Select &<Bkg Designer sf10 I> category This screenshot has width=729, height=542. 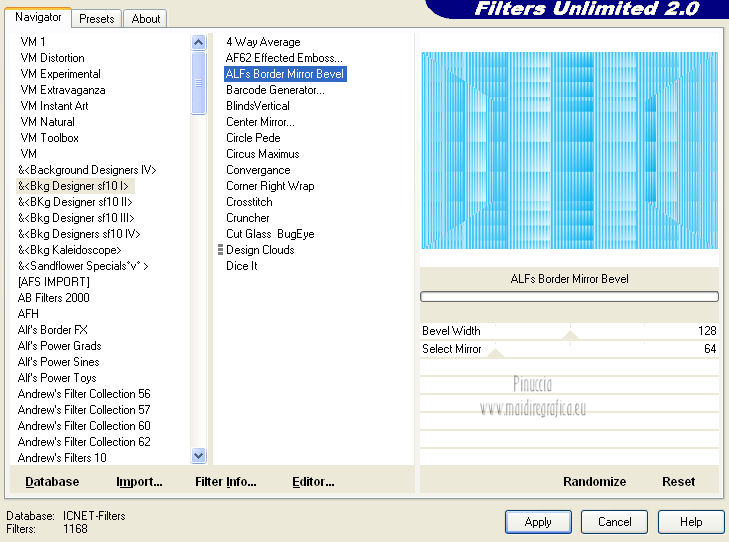pyautogui.click(x=73, y=186)
